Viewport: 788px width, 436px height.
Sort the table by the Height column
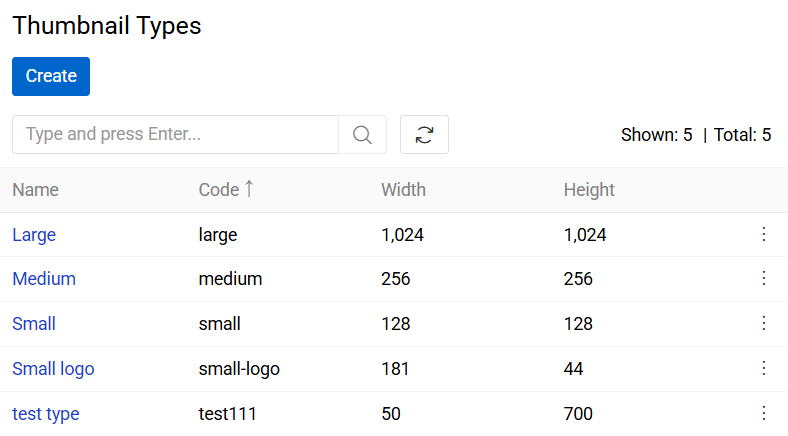589,190
